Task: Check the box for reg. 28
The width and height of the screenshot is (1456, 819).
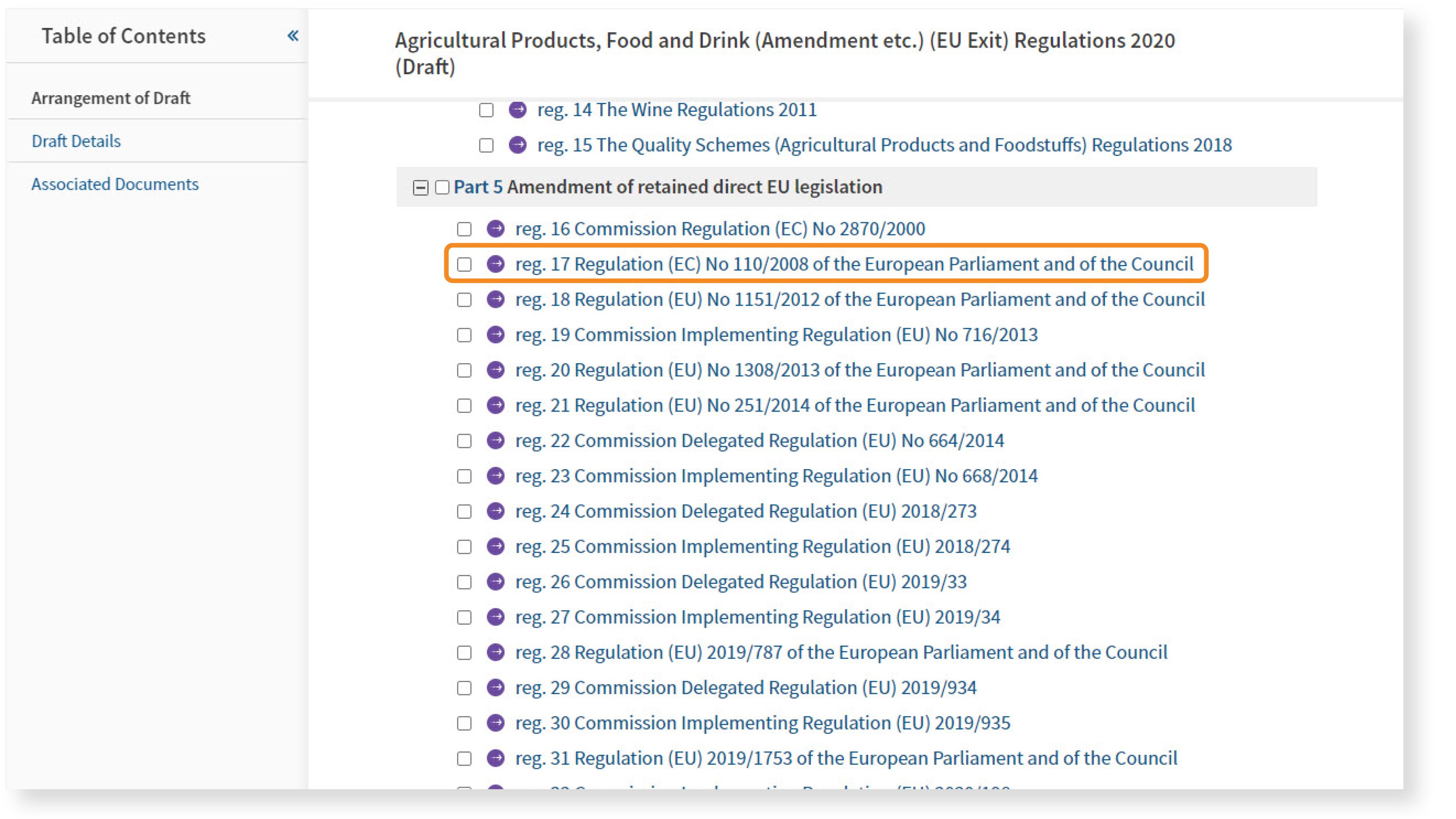Action: tap(464, 653)
